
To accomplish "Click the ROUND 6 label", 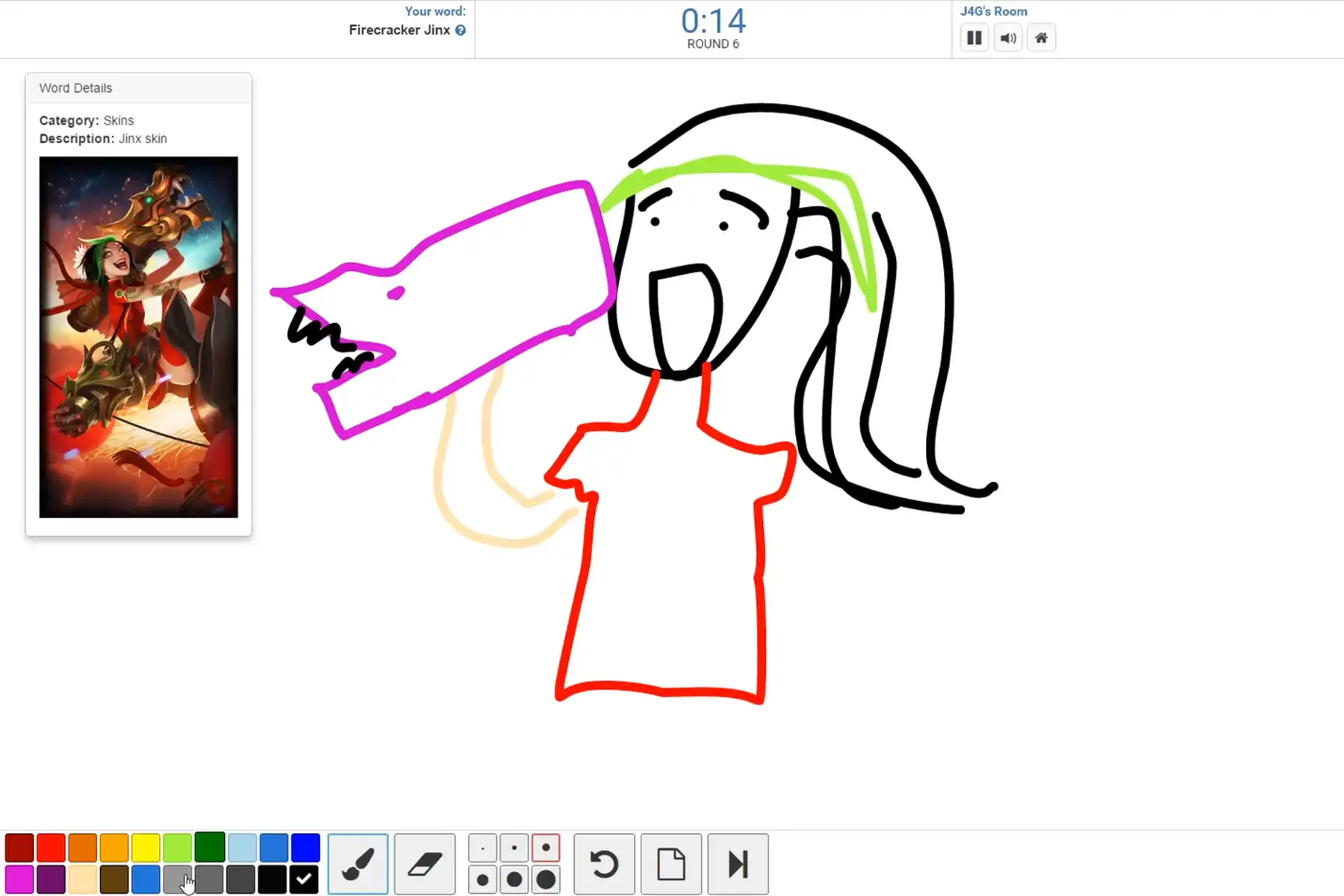I will [x=713, y=44].
